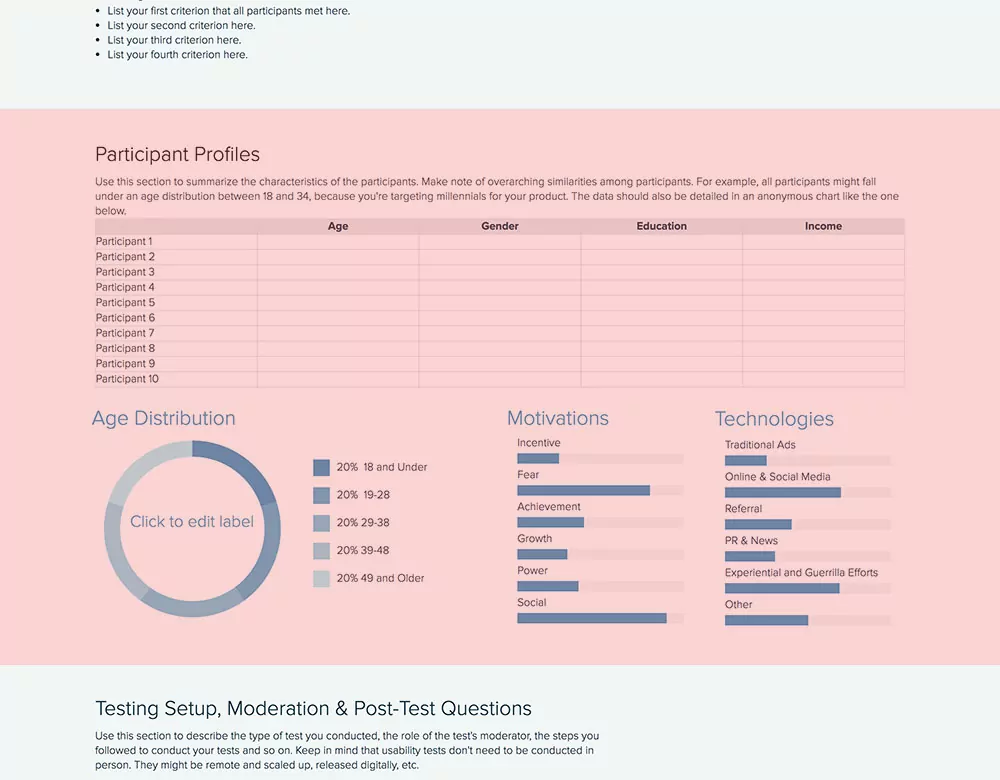Click the Age Distribution section title
The height and width of the screenshot is (780, 1000).
coord(163,418)
